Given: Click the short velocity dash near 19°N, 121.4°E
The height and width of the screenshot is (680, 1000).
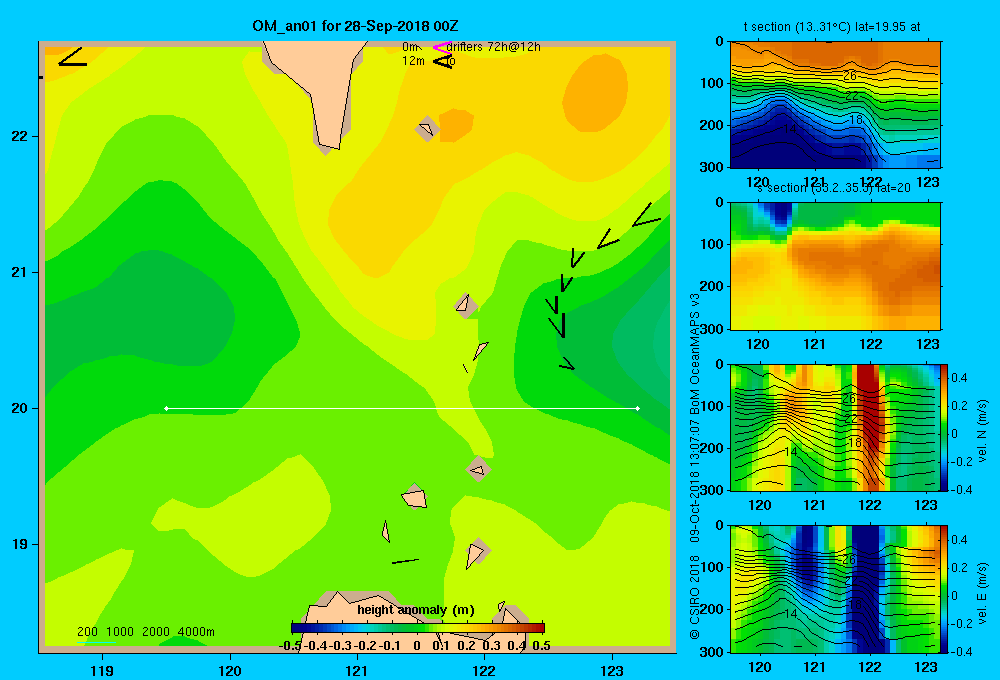Looking at the screenshot, I should click(x=405, y=561).
